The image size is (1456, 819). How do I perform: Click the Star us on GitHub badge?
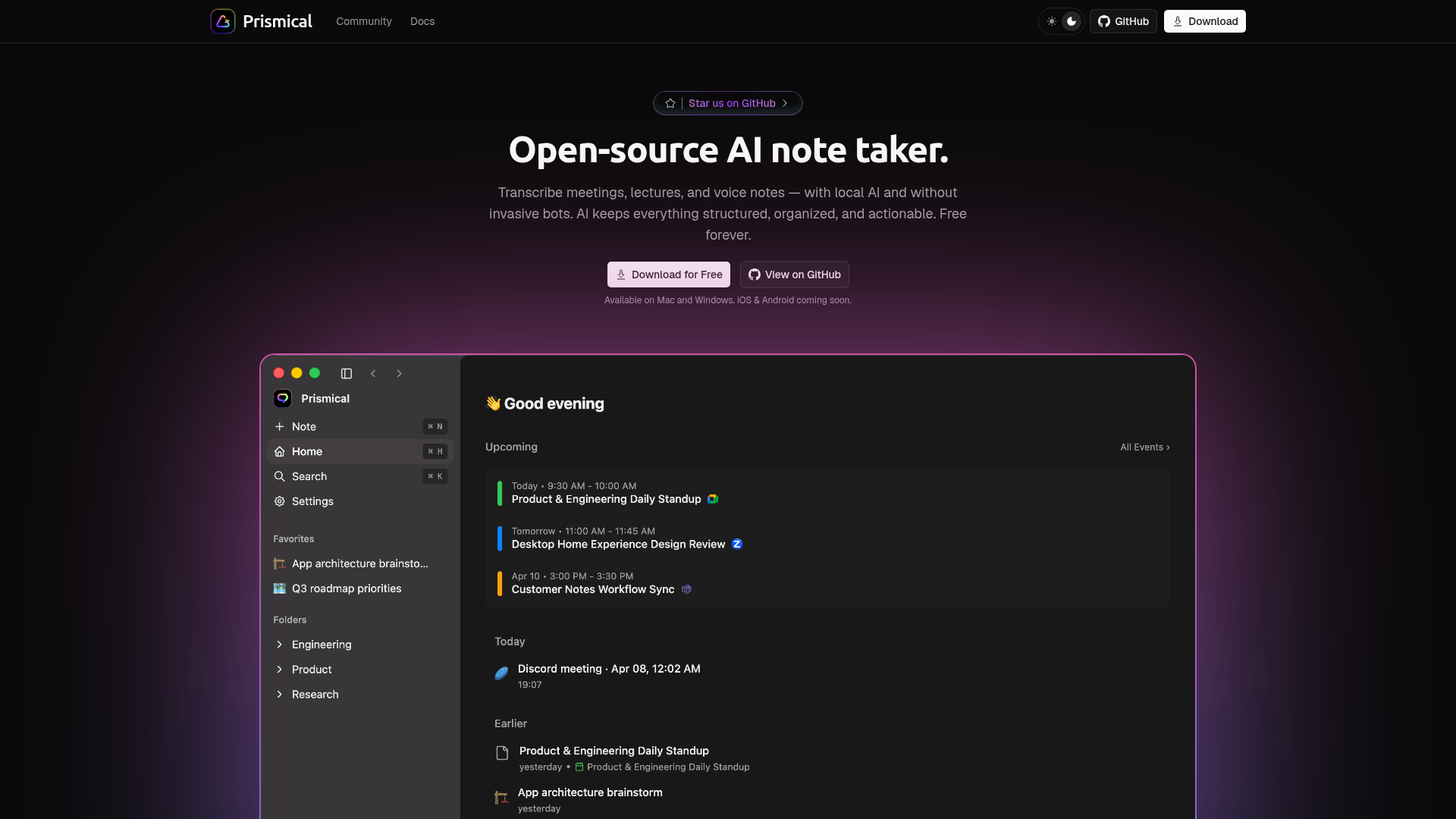tap(728, 103)
